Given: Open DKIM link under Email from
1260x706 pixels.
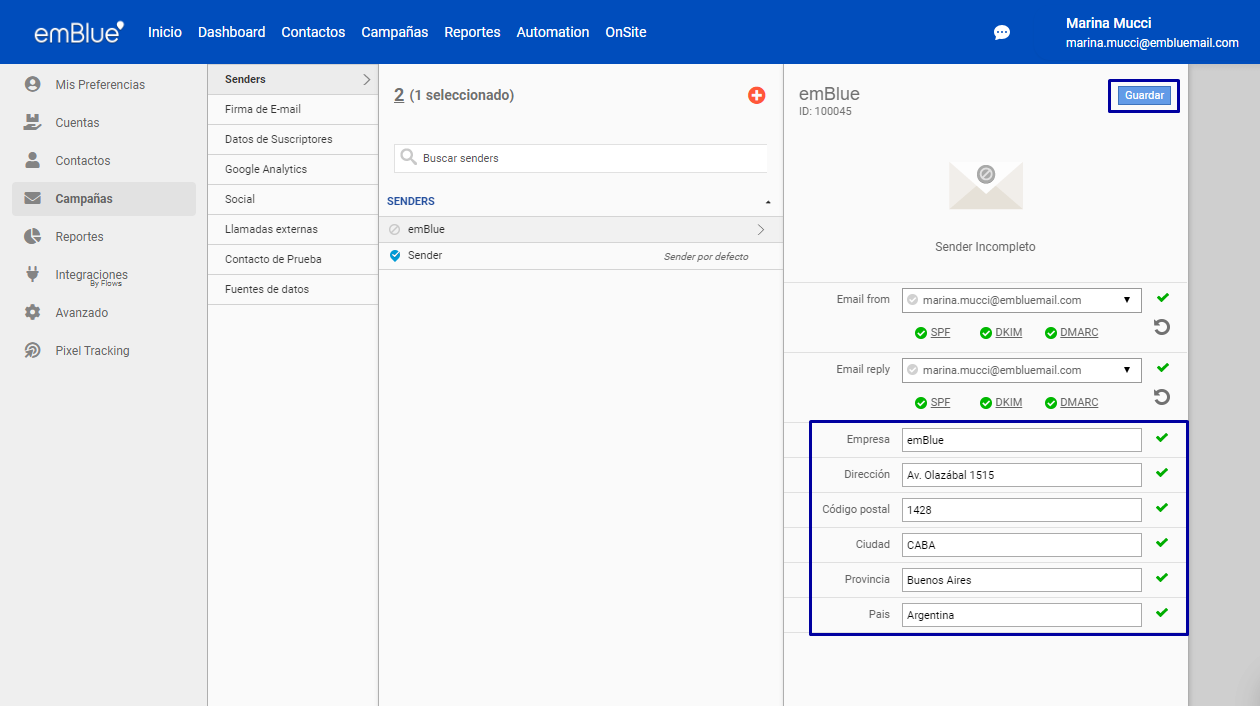Looking at the screenshot, I should 1008,333.
